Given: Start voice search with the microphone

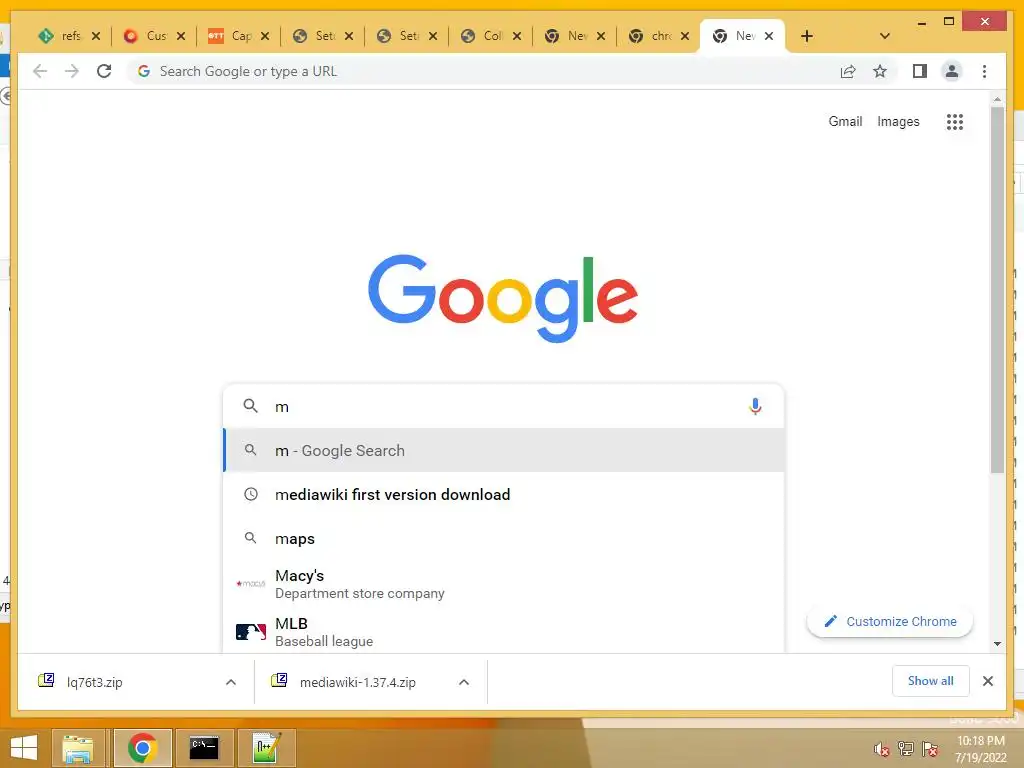Looking at the screenshot, I should click(755, 406).
